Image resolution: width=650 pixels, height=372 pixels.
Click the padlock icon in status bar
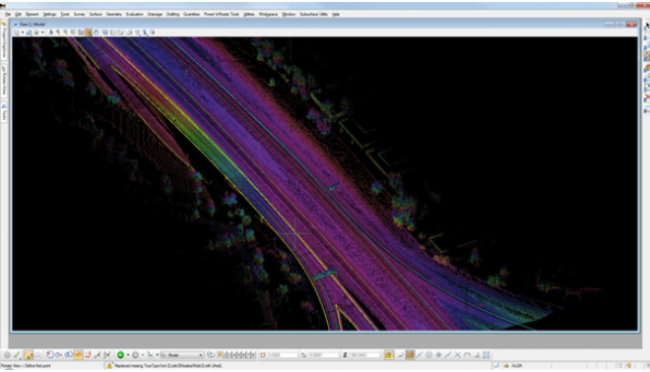(x=506, y=366)
